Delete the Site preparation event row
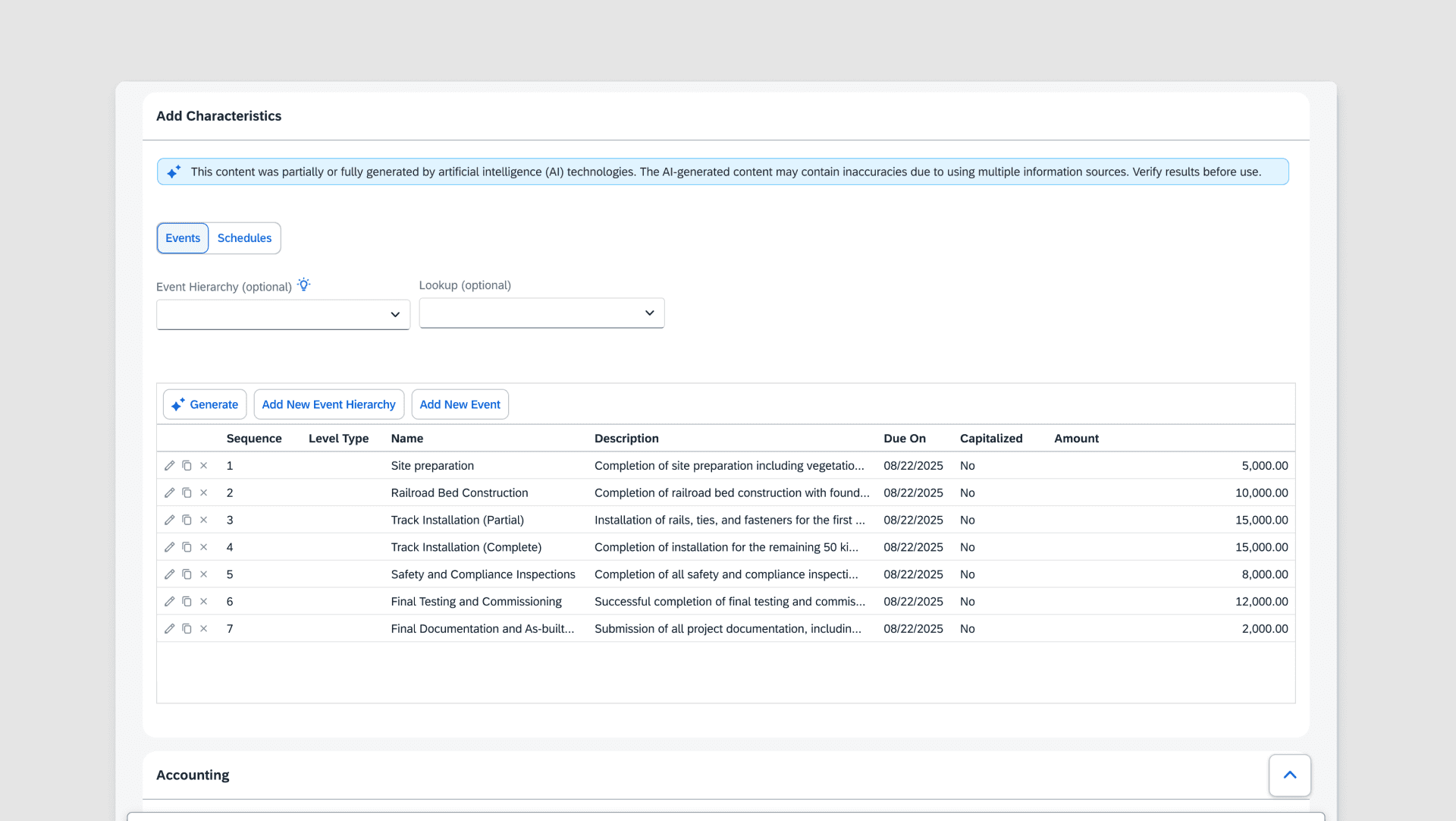 coord(203,465)
